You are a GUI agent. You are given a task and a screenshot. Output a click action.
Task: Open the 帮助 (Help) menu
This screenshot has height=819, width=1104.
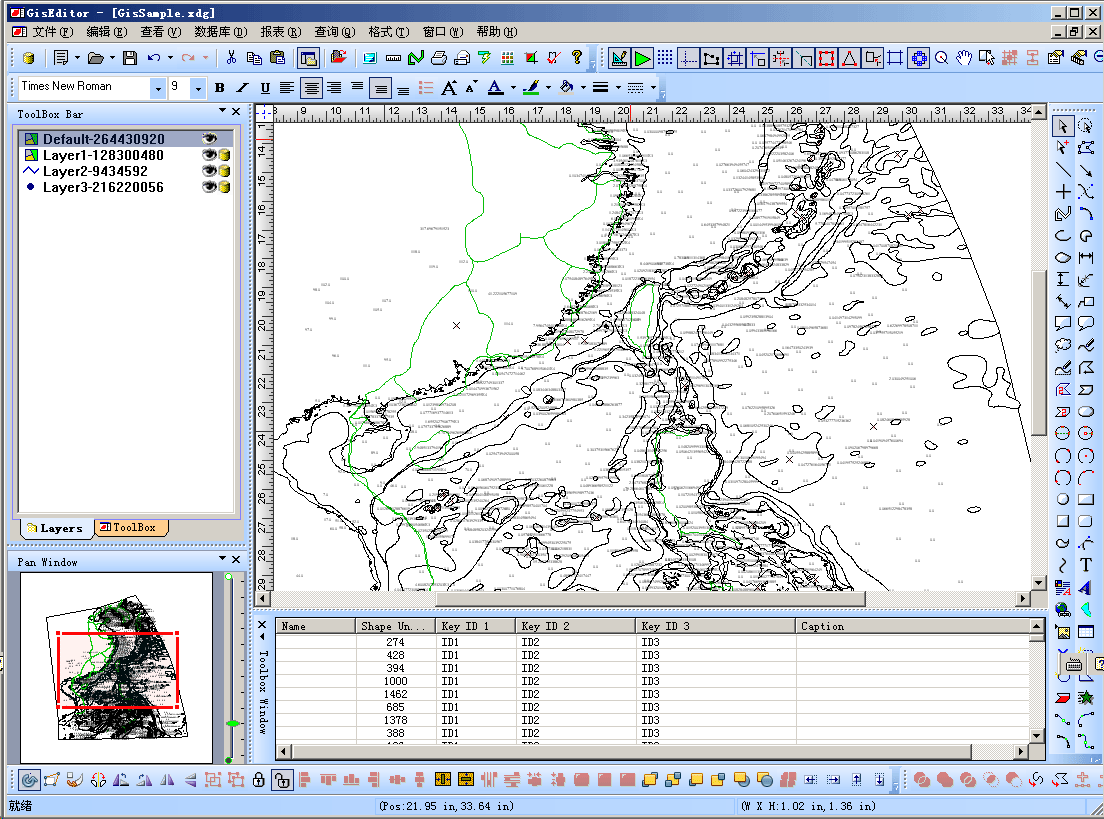[x=496, y=32]
